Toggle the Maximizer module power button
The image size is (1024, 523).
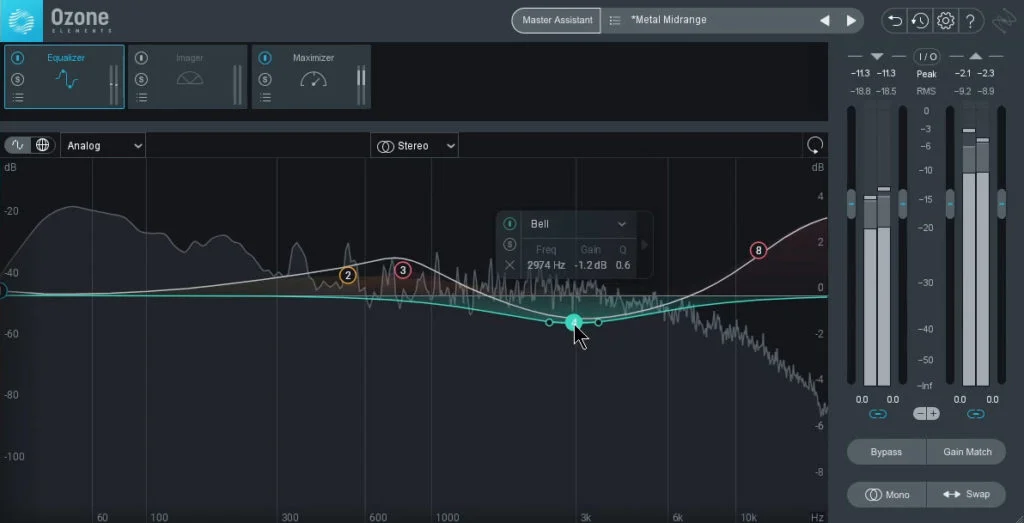click(264, 58)
